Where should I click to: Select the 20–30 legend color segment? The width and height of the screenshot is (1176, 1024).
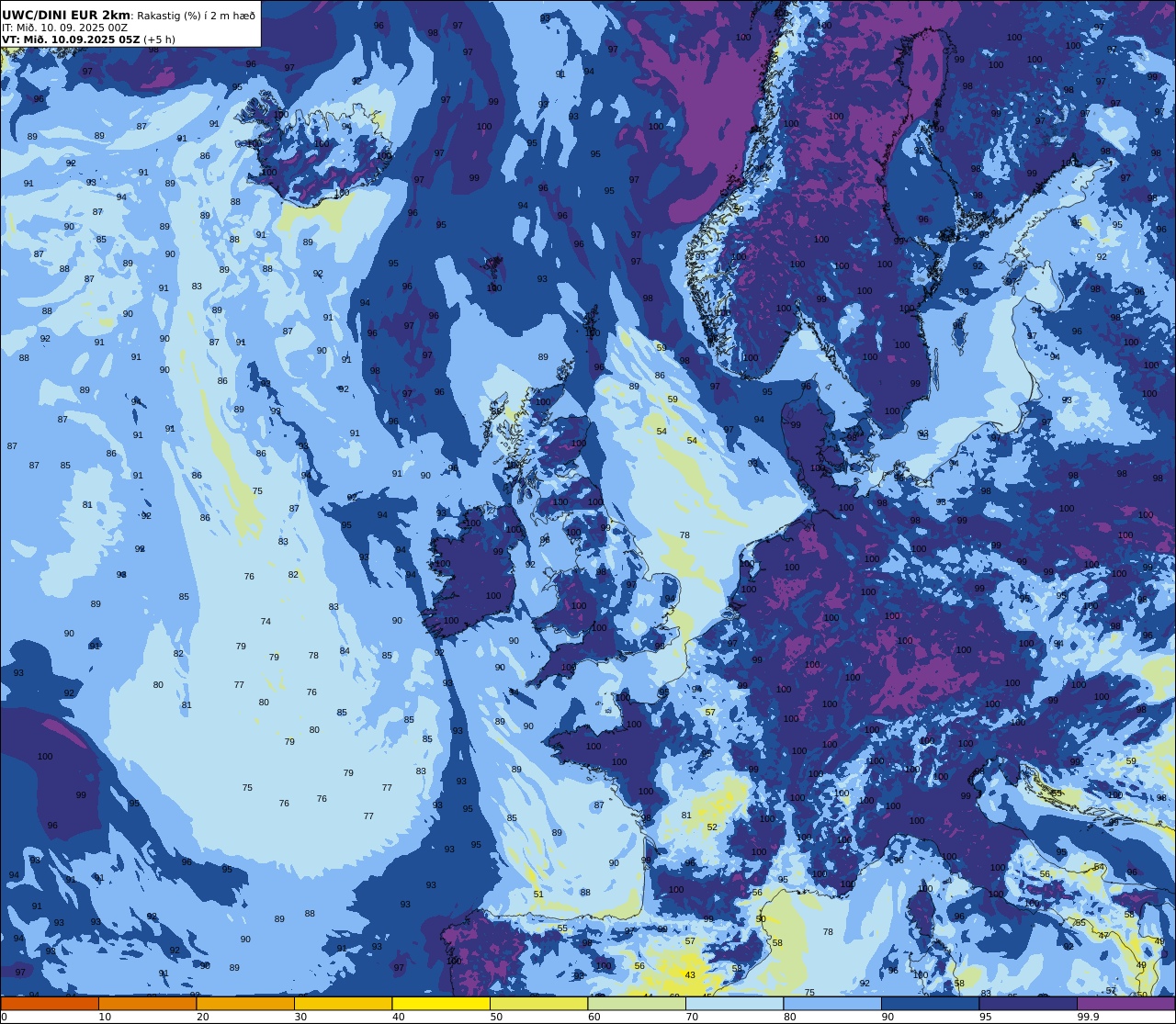(x=245, y=1003)
